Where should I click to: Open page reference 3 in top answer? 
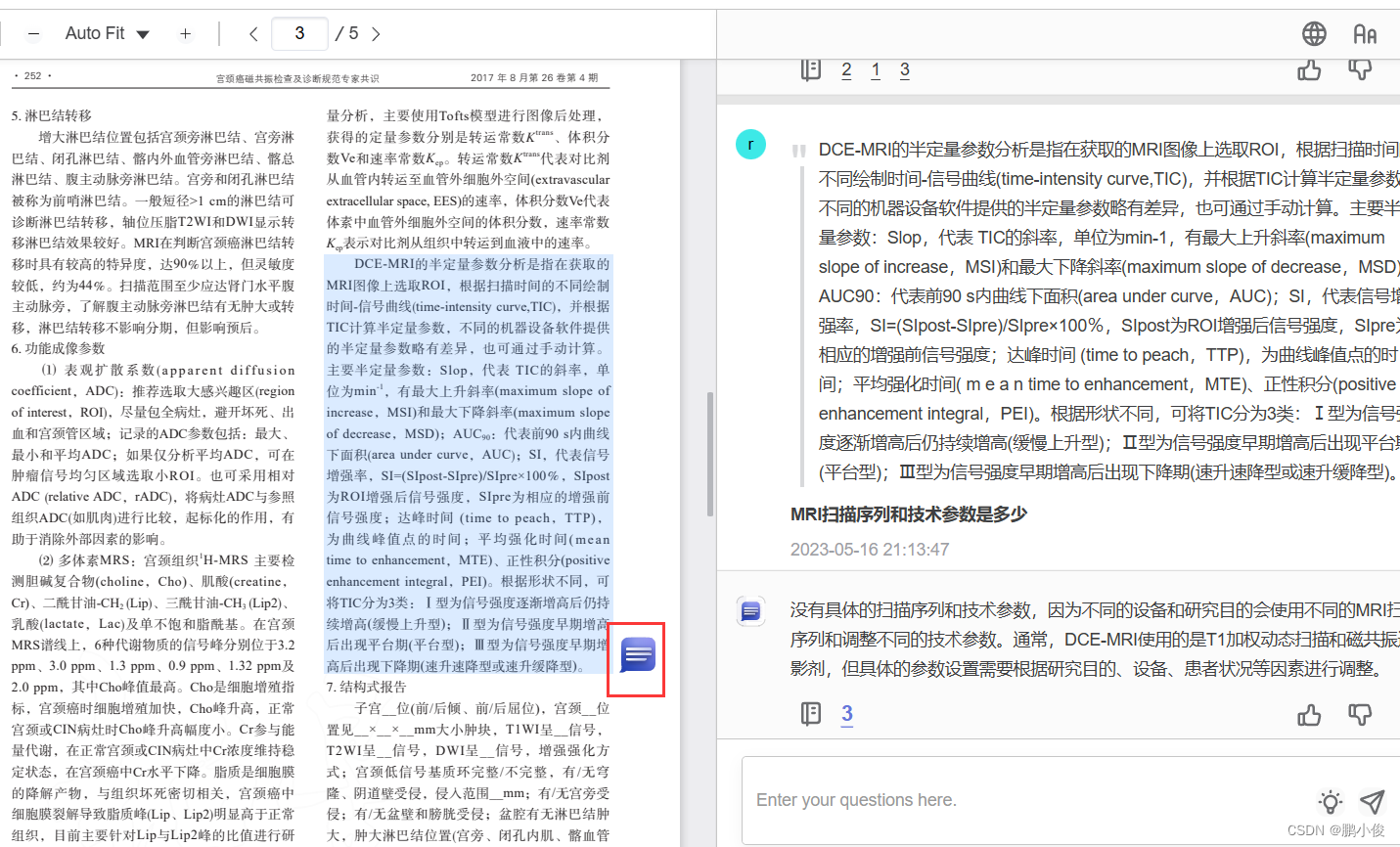point(905,69)
